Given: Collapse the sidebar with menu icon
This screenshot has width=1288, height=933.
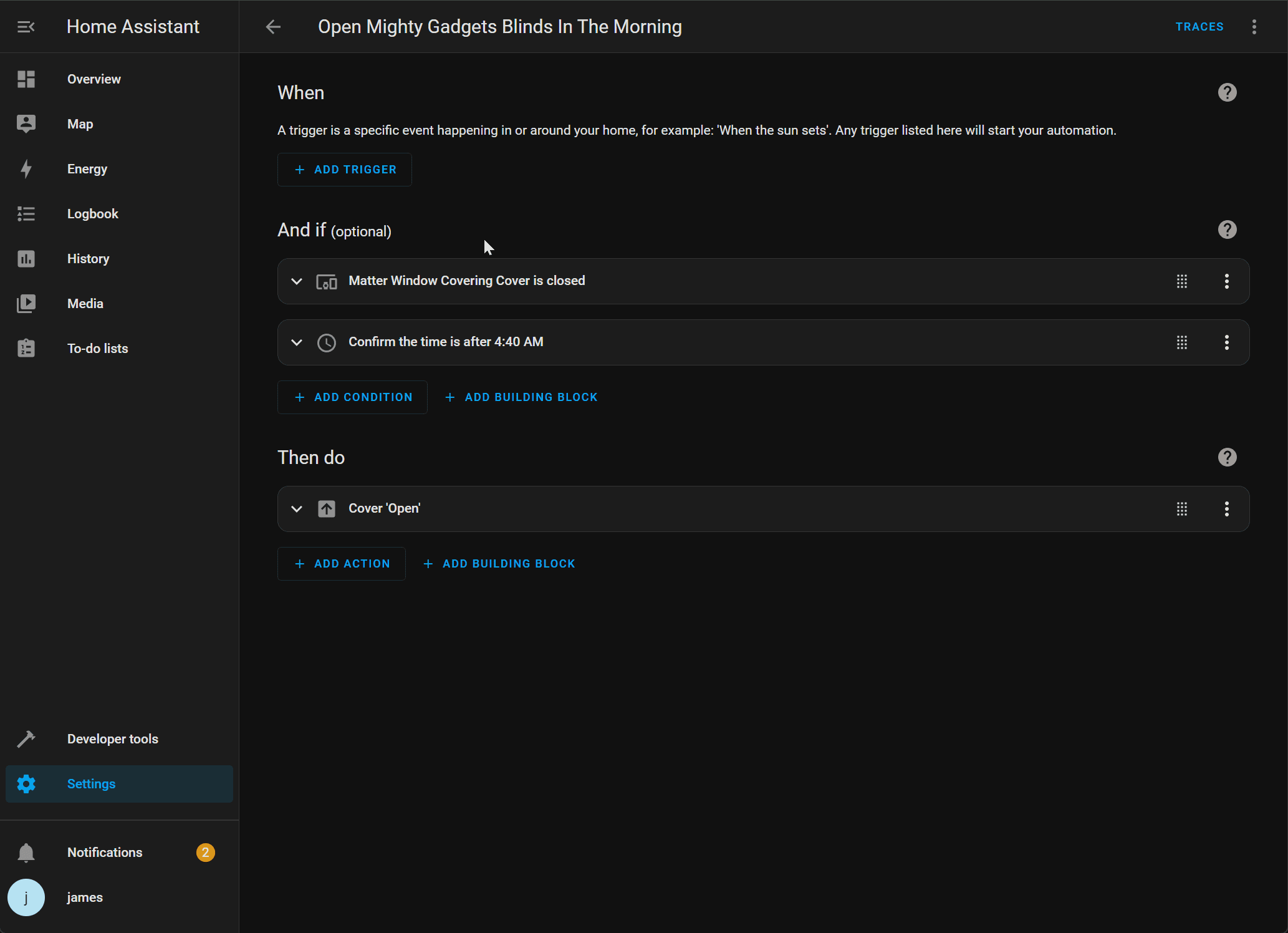Looking at the screenshot, I should pyautogui.click(x=26, y=27).
